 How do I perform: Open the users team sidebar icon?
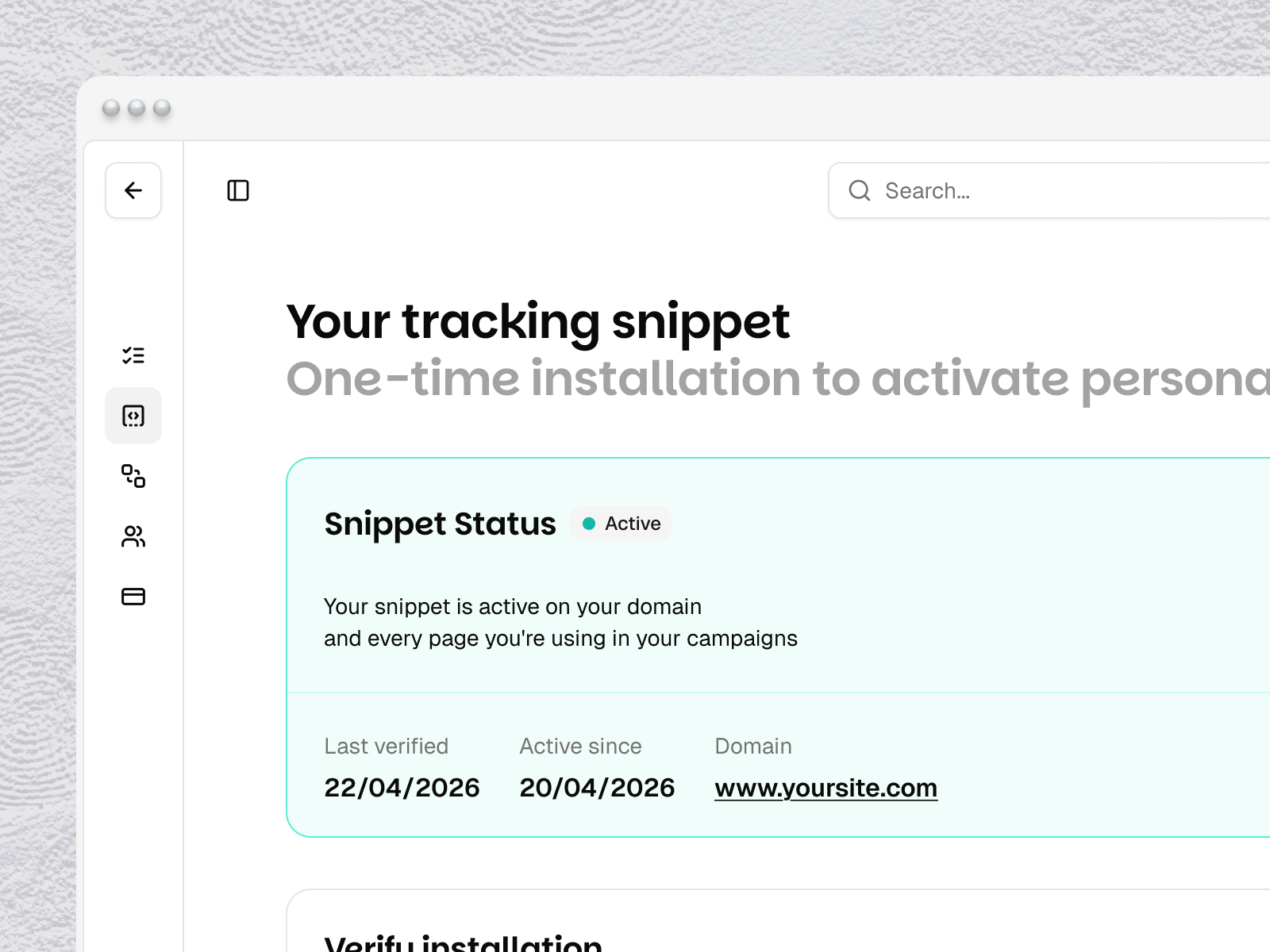(x=133, y=536)
